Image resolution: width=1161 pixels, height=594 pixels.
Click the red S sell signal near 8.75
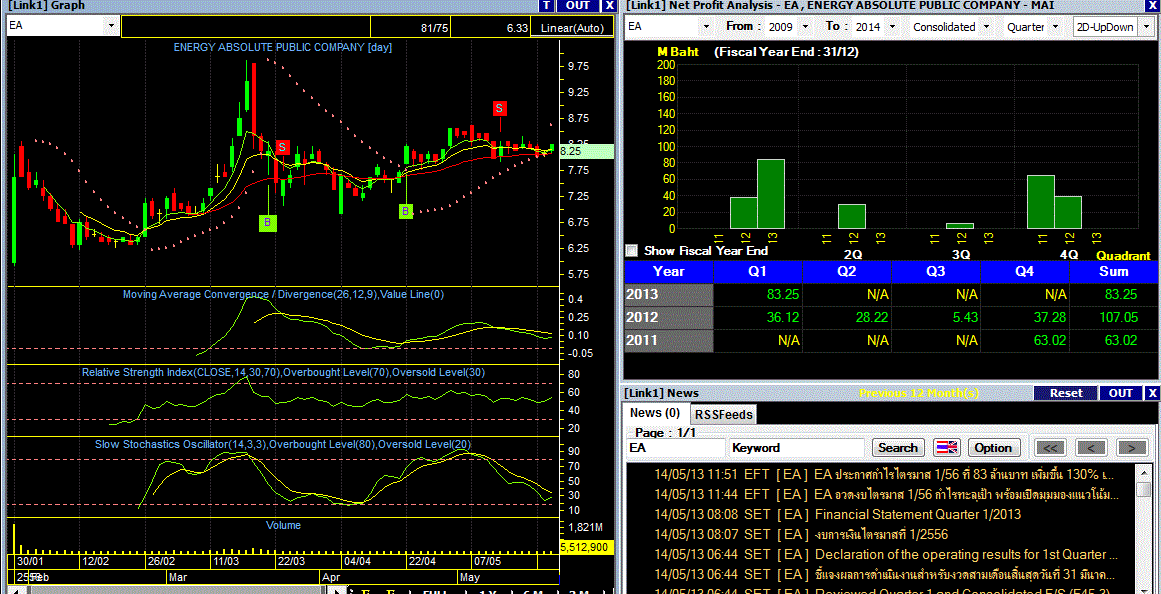click(x=500, y=108)
